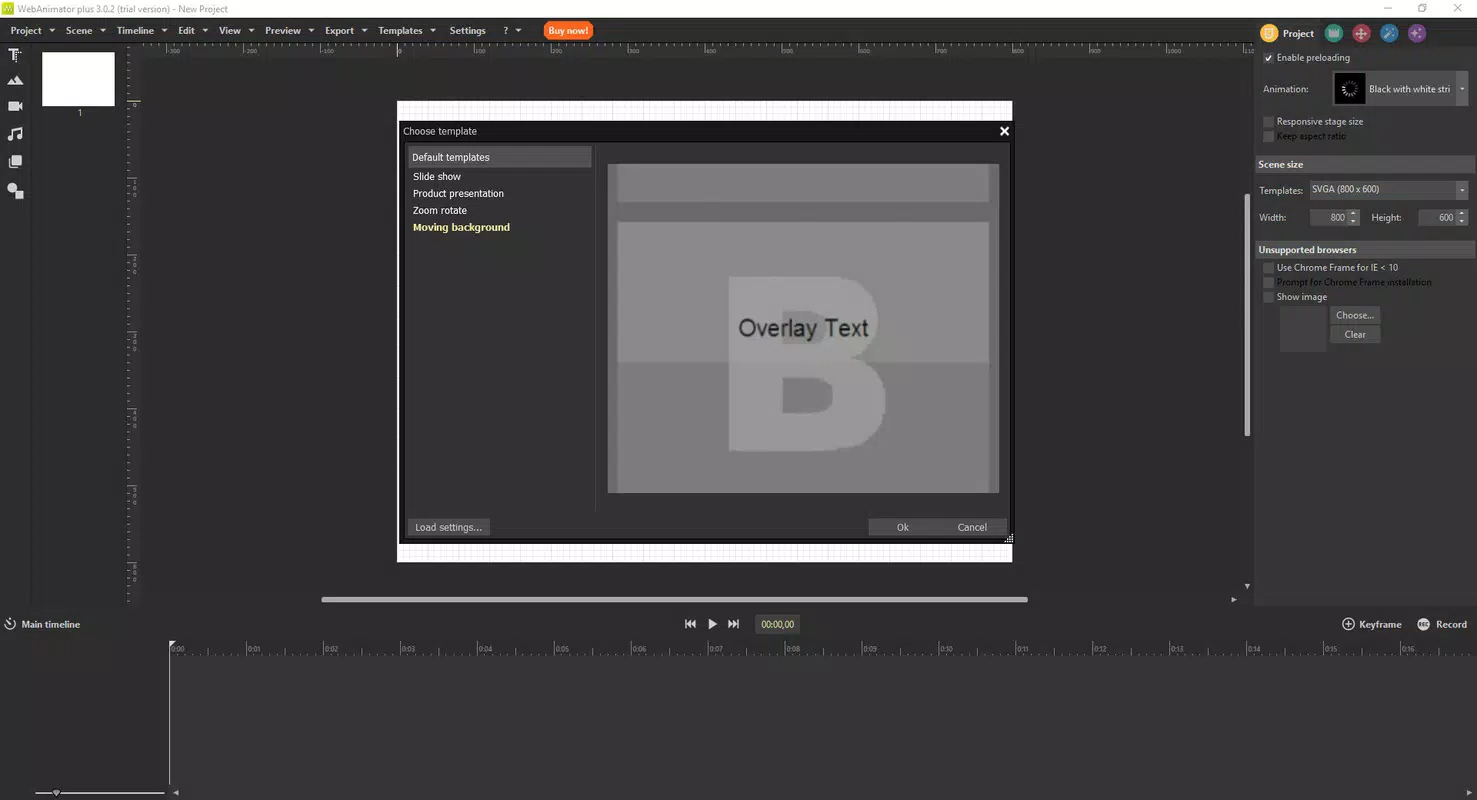Screen dimensions: 1477x800
Task: Cancel the Choose template dialog
Action: (972, 527)
